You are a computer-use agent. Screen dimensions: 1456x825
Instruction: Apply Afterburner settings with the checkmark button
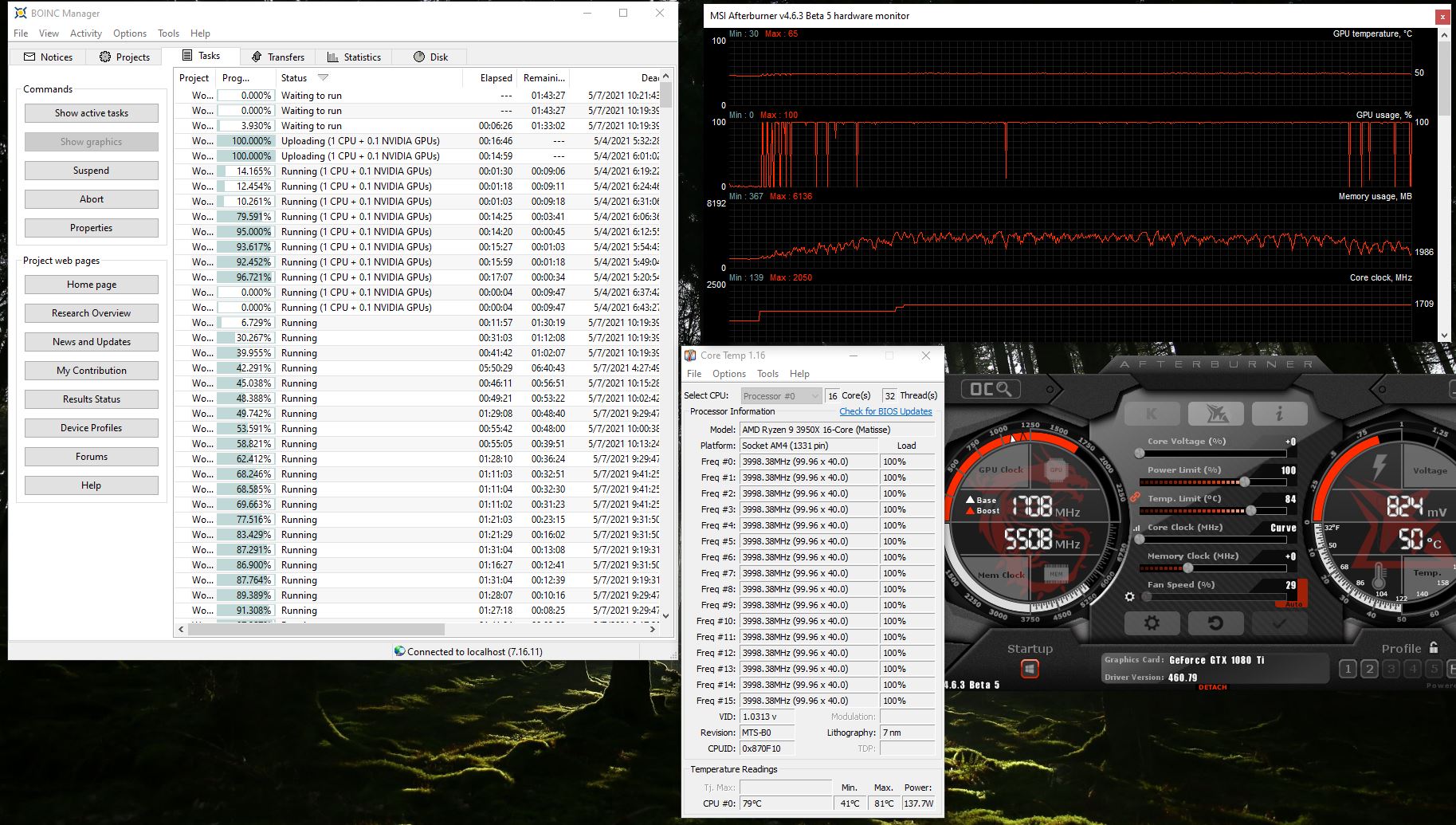(x=1279, y=623)
